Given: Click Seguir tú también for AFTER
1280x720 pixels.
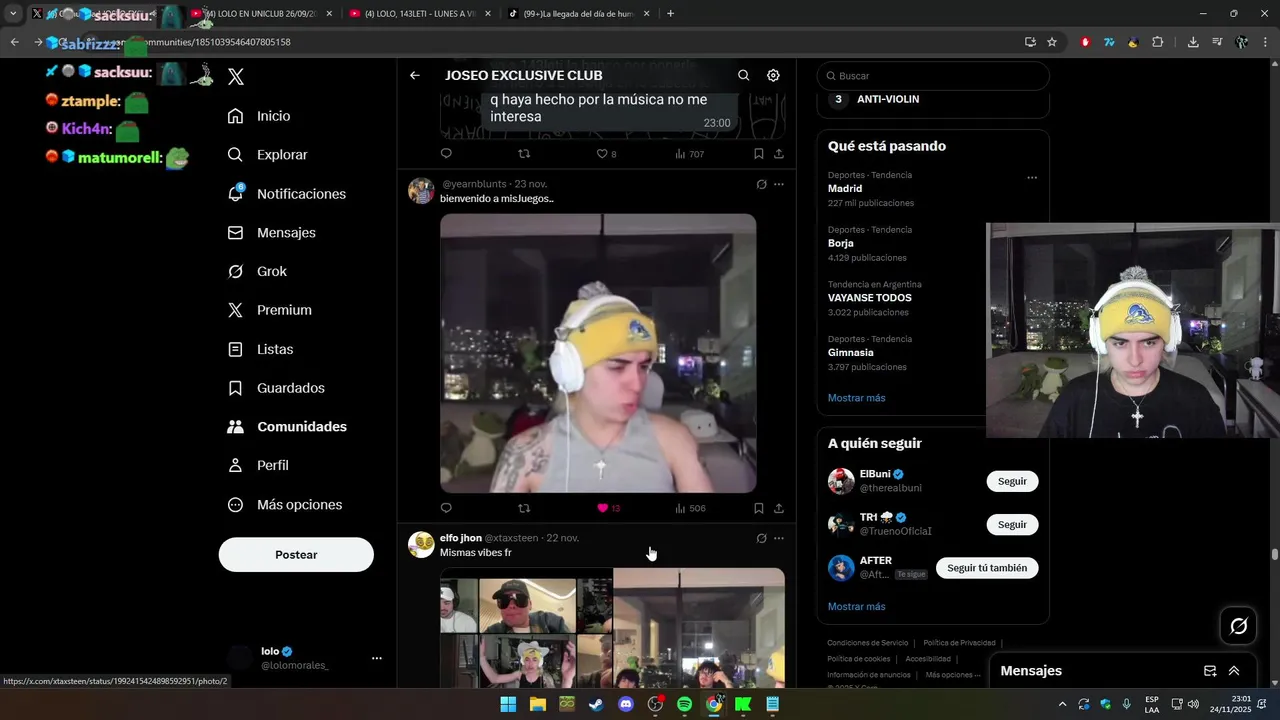Looking at the screenshot, I should [987, 568].
